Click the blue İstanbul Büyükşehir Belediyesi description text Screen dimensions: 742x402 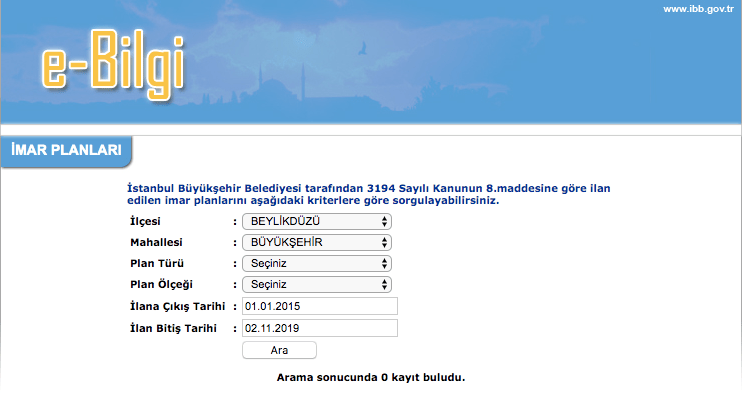pyautogui.click(x=369, y=194)
